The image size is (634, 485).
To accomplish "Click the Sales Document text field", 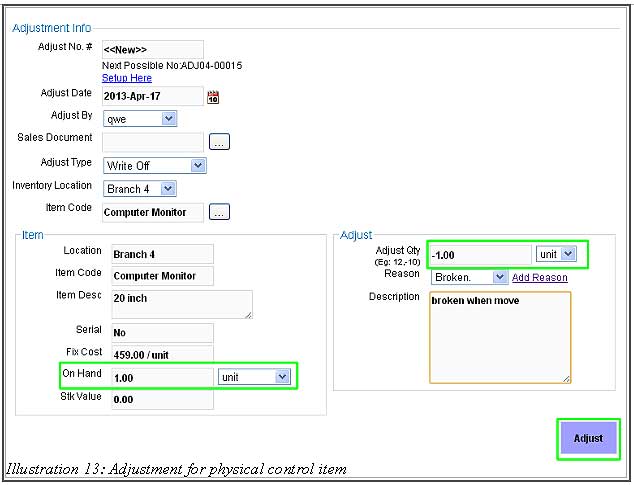I will click(x=152, y=142).
